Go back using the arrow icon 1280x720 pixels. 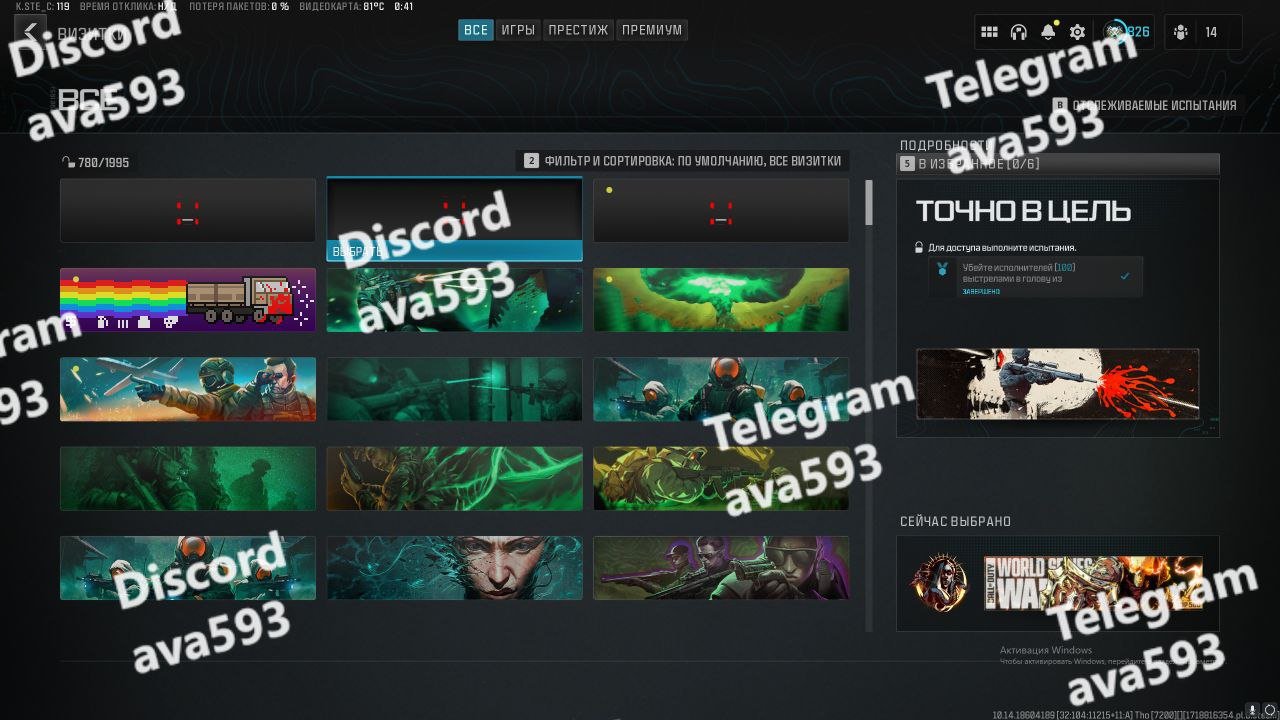click(30, 31)
